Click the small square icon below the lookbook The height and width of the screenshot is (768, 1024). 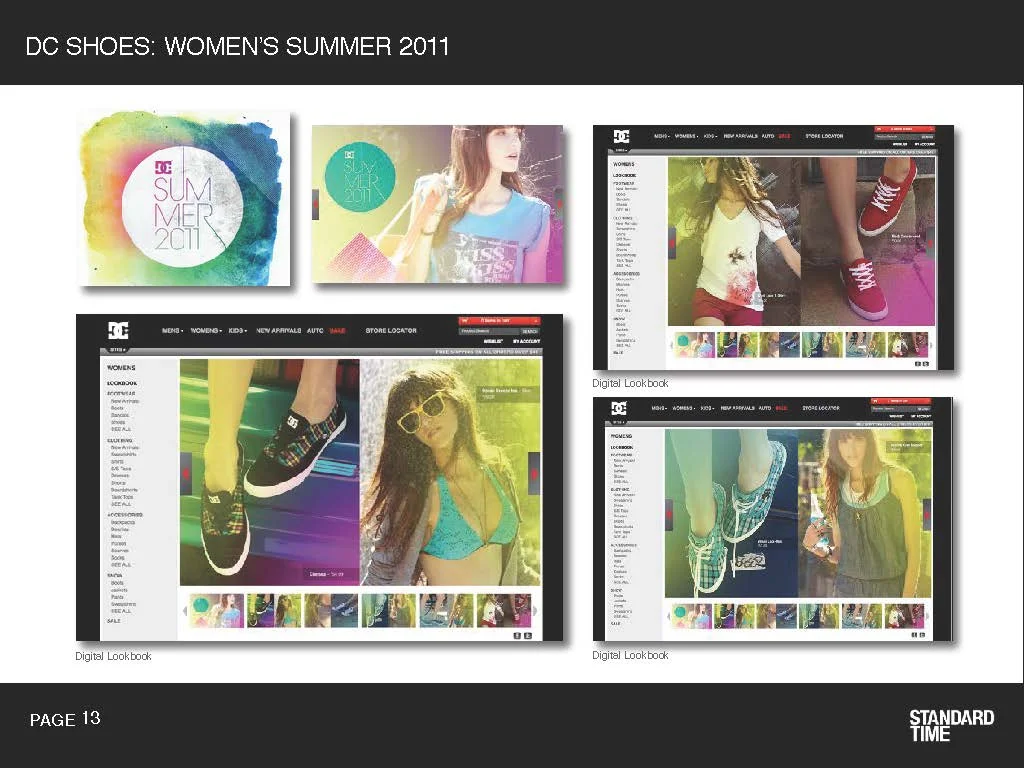tap(519, 635)
